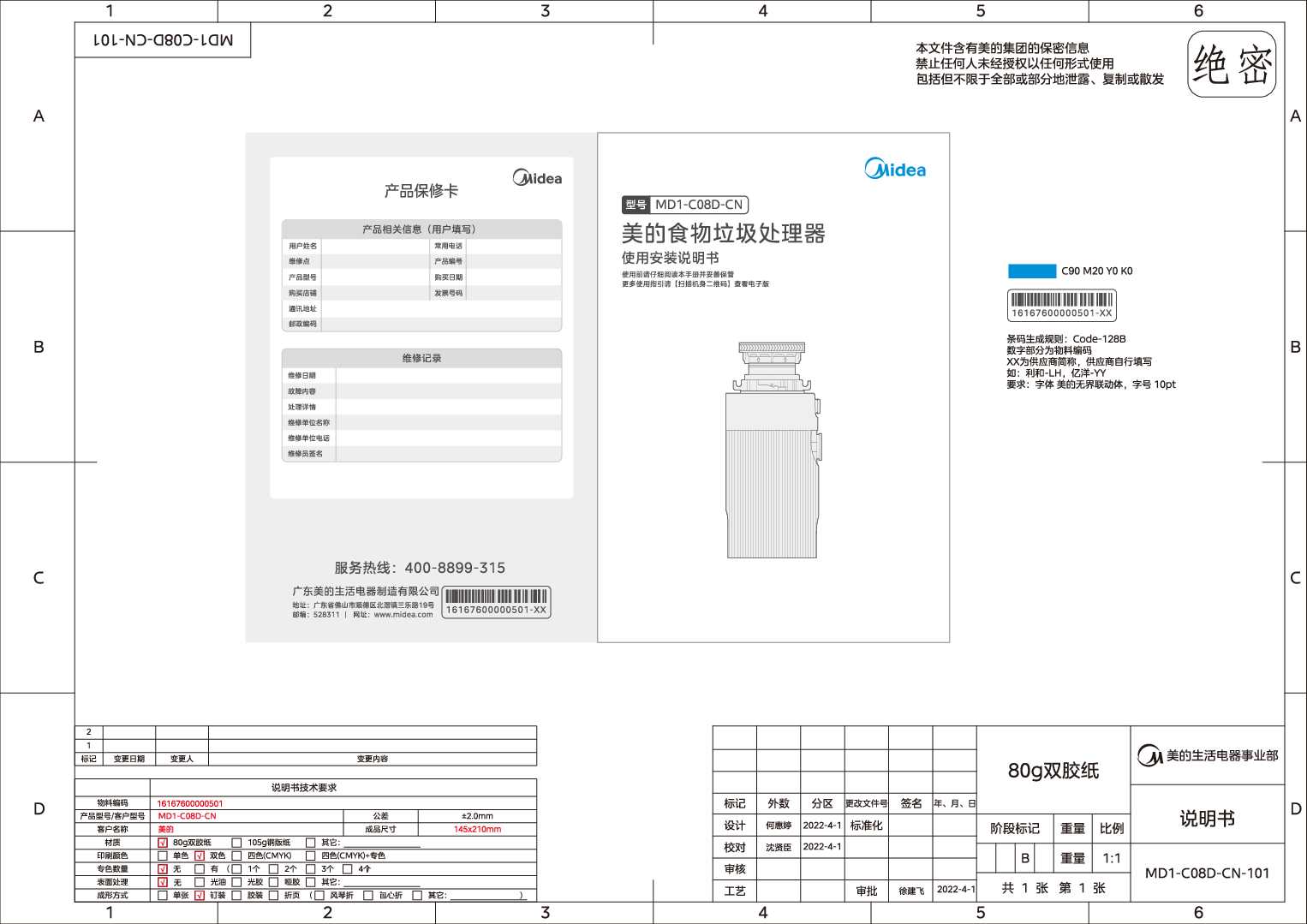This screenshot has height=924, width=1307.
Task: Click the 变更内容 revision column header
Action: coord(373,759)
